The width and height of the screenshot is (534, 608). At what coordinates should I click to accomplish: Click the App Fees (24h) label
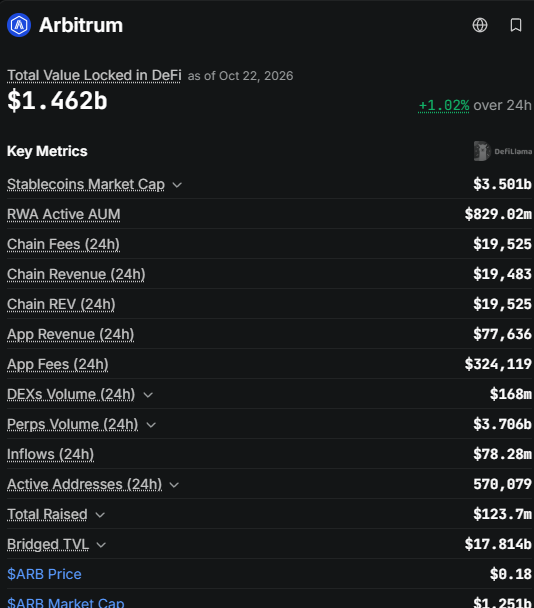click(58, 364)
